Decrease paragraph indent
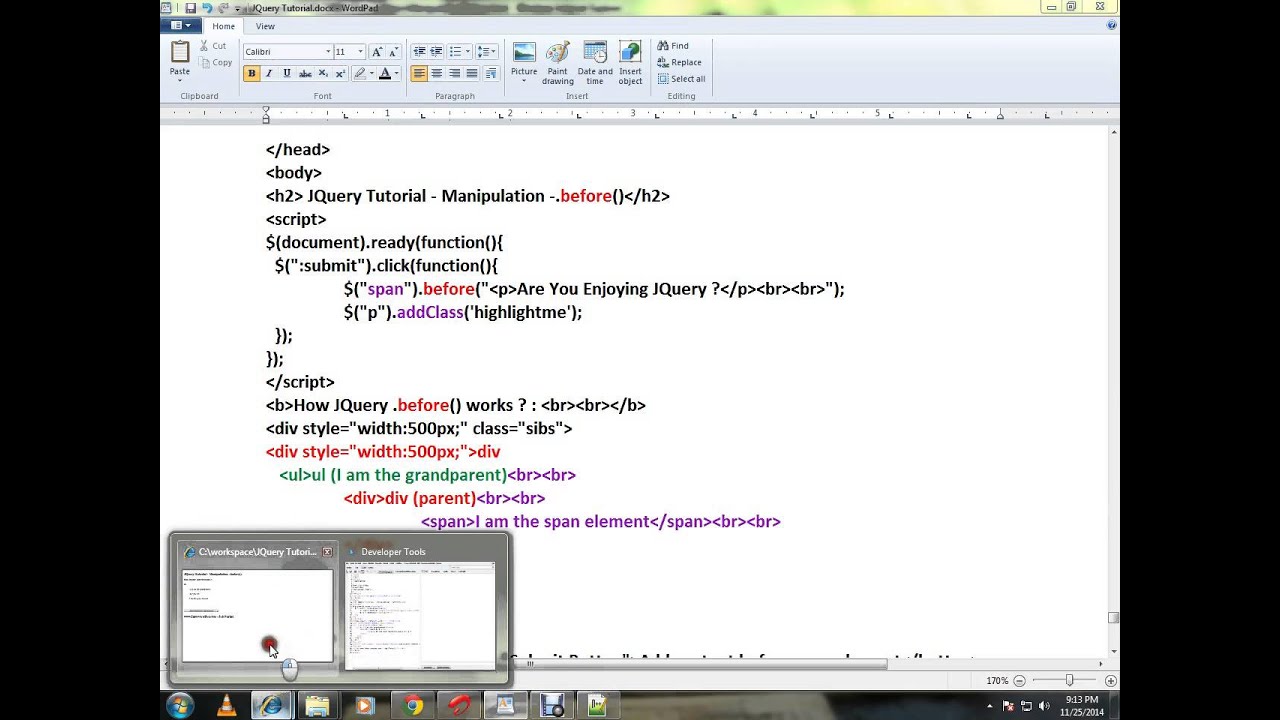The image size is (1280, 720). coord(419,52)
